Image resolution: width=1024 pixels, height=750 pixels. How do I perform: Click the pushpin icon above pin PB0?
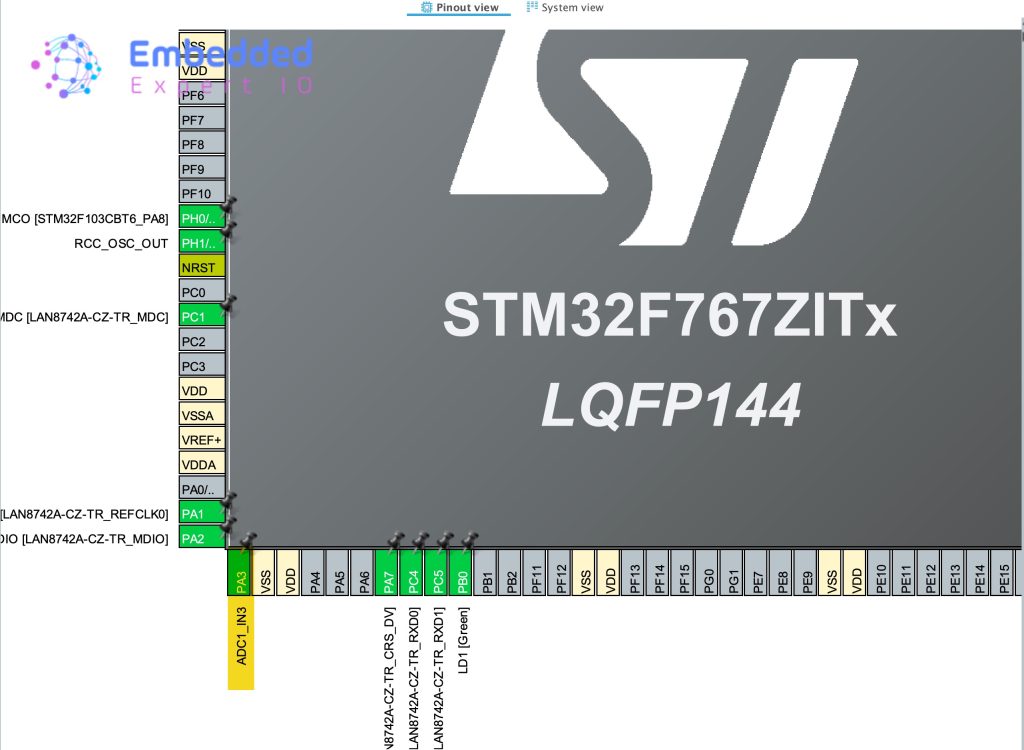click(470, 541)
